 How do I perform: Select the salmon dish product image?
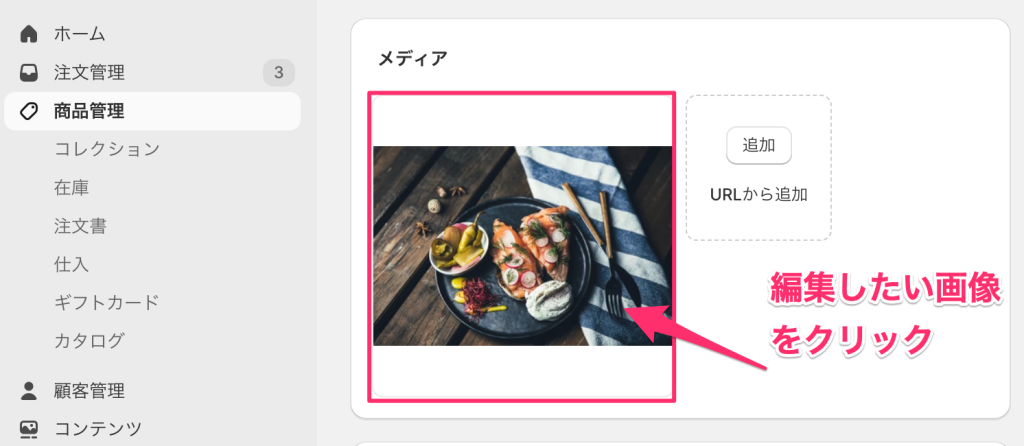522,246
